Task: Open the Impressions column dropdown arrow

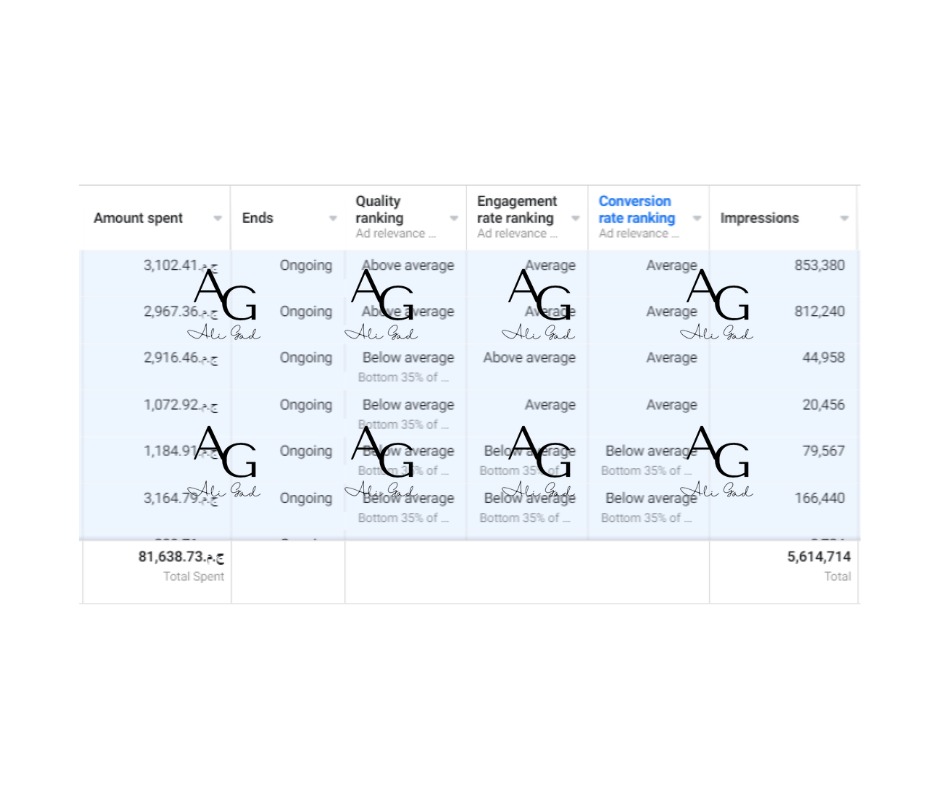Action: coord(844,218)
